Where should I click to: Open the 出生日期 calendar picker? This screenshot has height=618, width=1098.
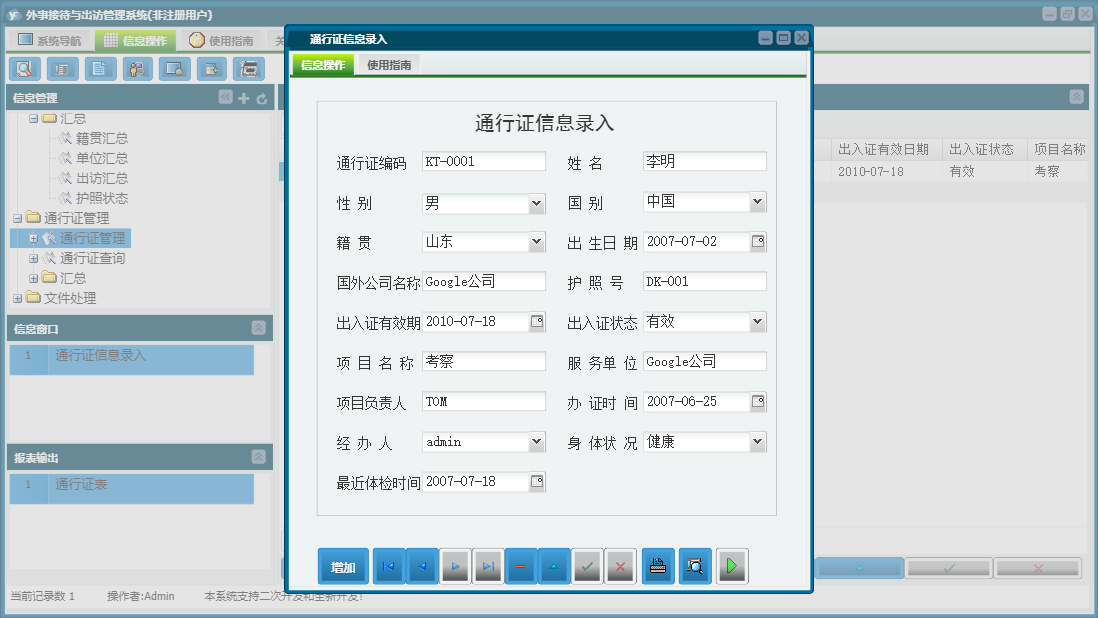pos(757,241)
